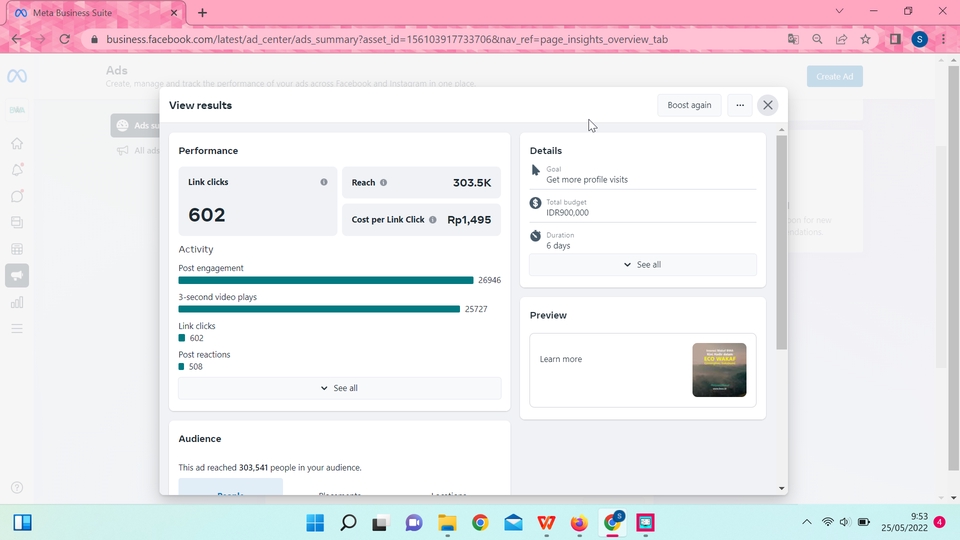Reload the page in browser

coord(64,39)
